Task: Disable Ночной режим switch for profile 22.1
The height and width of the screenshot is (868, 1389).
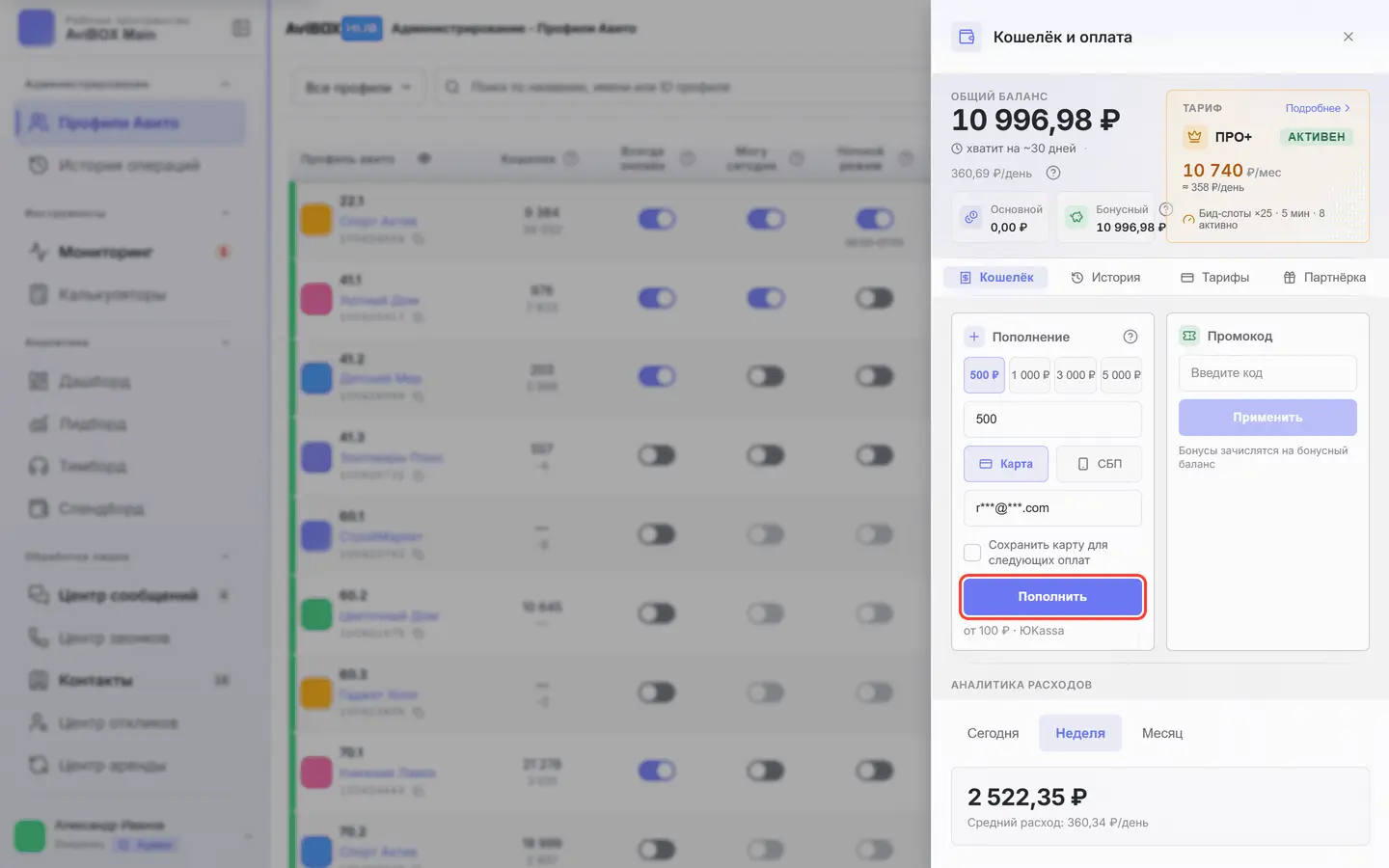Action: click(x=875, y=219)
